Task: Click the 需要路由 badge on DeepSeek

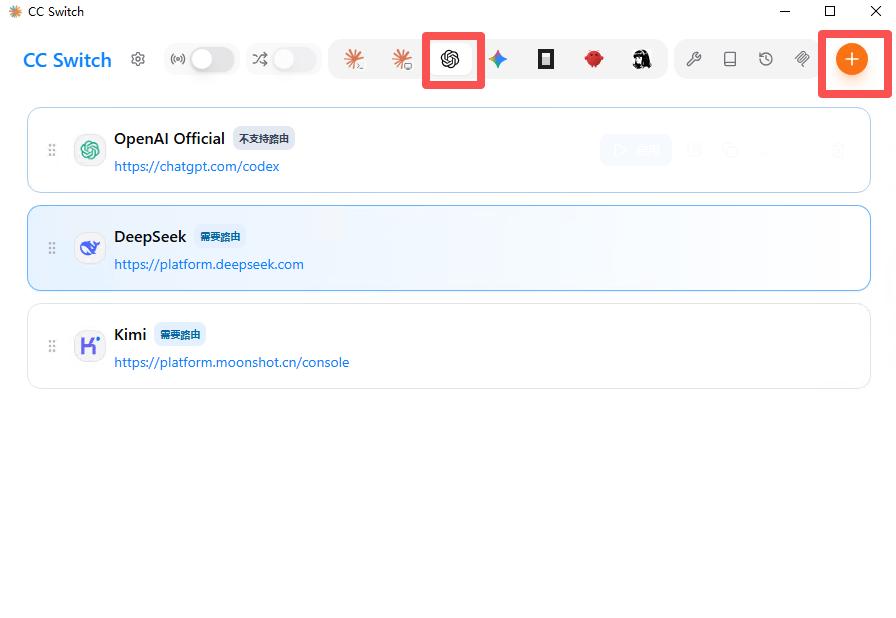Action: coord(220,237)
